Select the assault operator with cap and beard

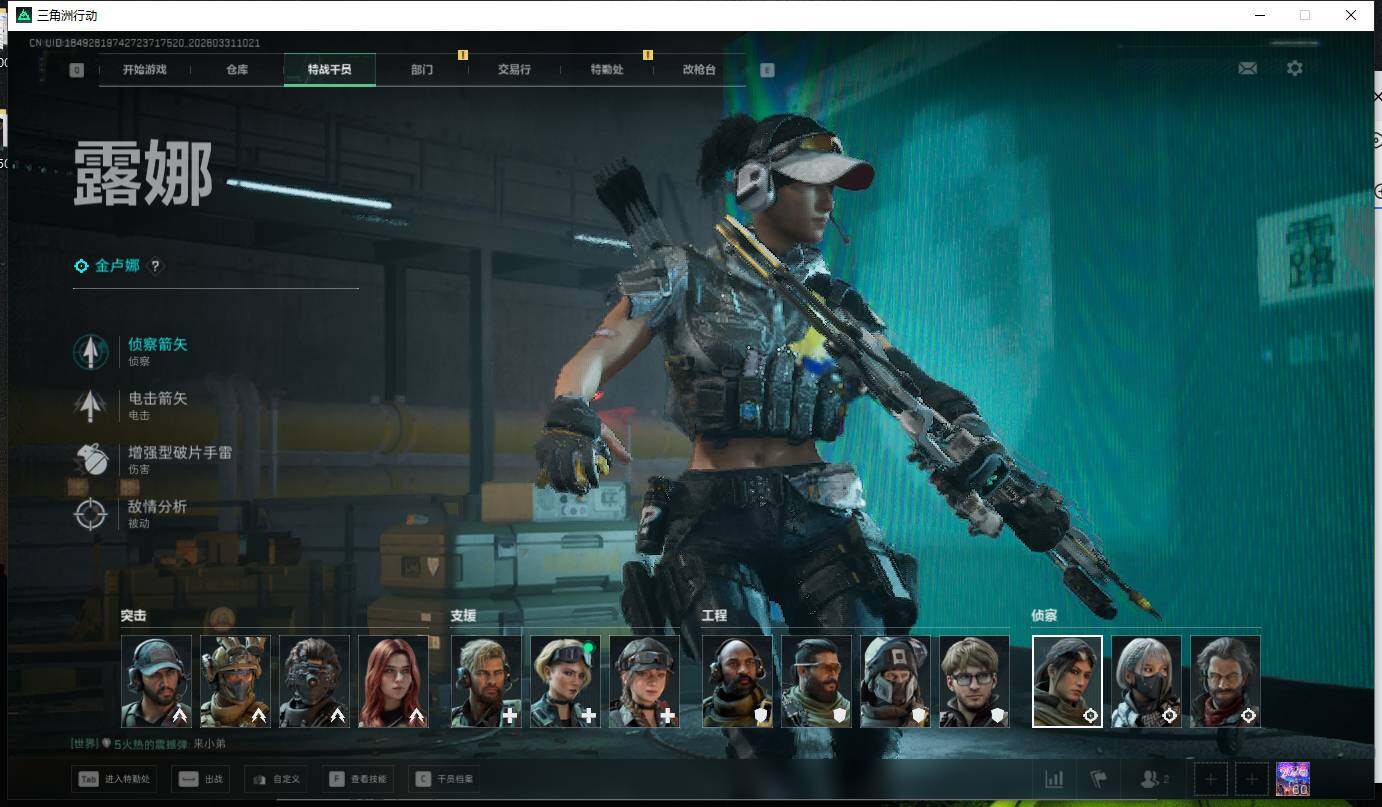pyautogui.click(x=156, y=681)
